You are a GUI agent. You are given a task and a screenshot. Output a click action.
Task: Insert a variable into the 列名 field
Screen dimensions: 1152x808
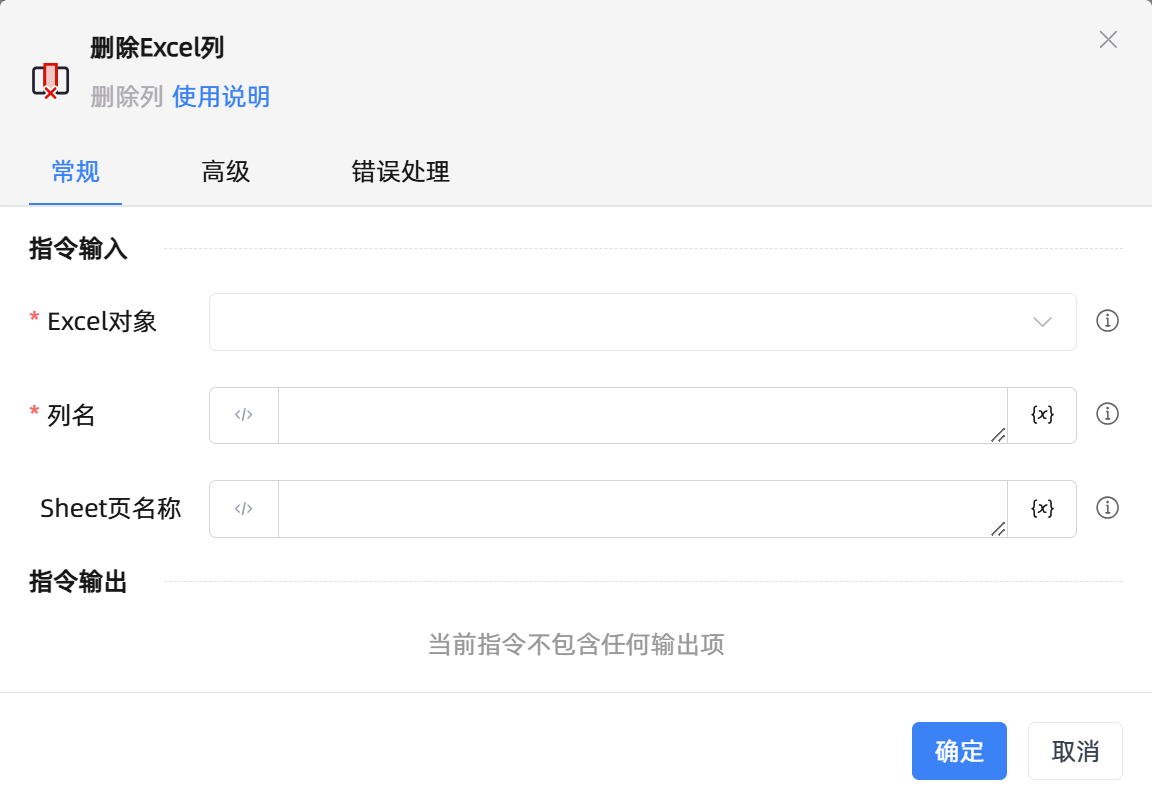point(1042,415)
